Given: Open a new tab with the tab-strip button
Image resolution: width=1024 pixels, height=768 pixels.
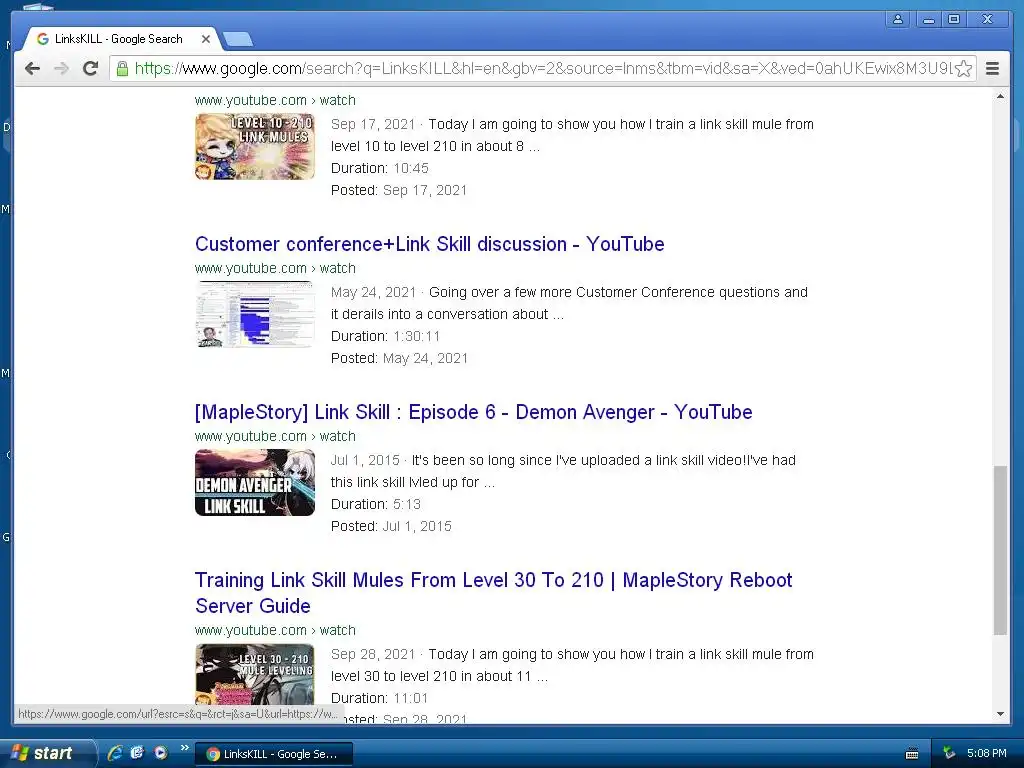Looking at the screenshot, I should click(x=238, y=40).
